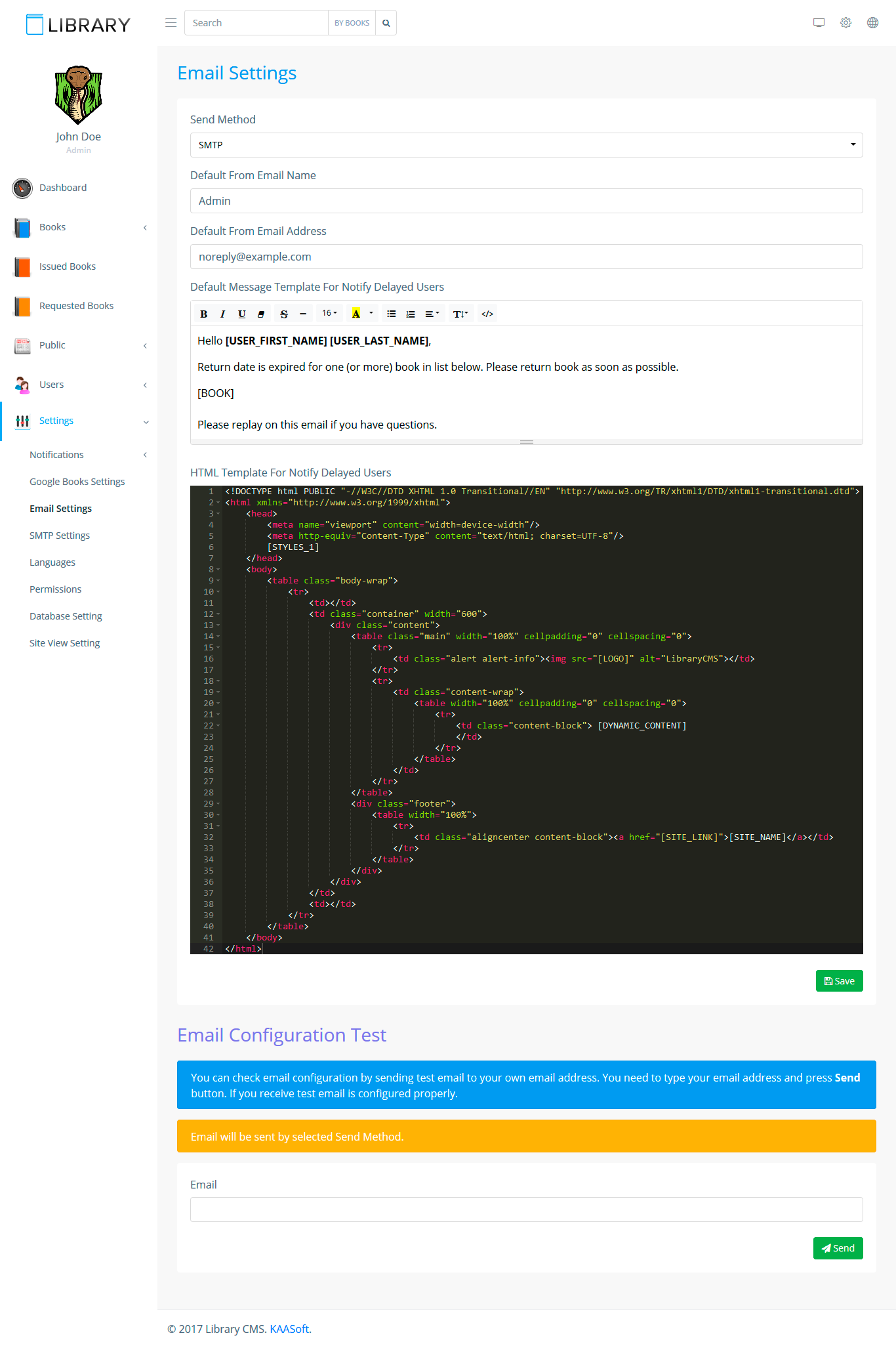This screenshot has height=1348, width=896.
Task: Open the font size 16 dropdown
Action: click(x=329, y=314)
